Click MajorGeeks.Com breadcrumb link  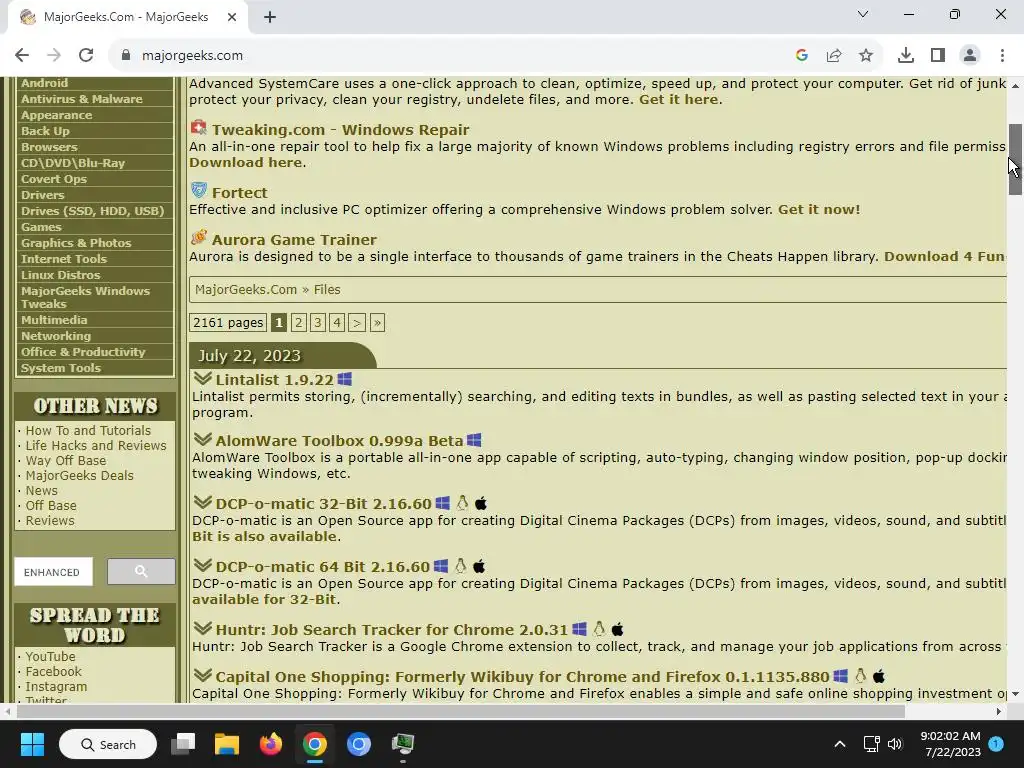click(x=246, y=289)
